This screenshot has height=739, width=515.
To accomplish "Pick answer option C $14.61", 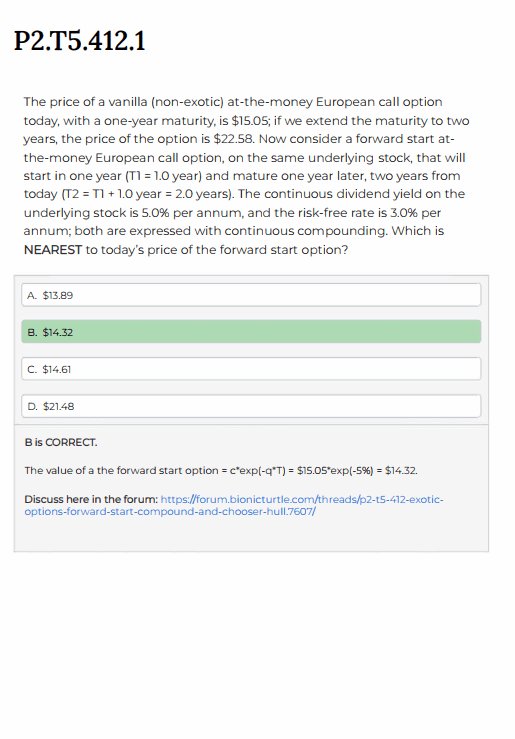I will coord(251,369).
